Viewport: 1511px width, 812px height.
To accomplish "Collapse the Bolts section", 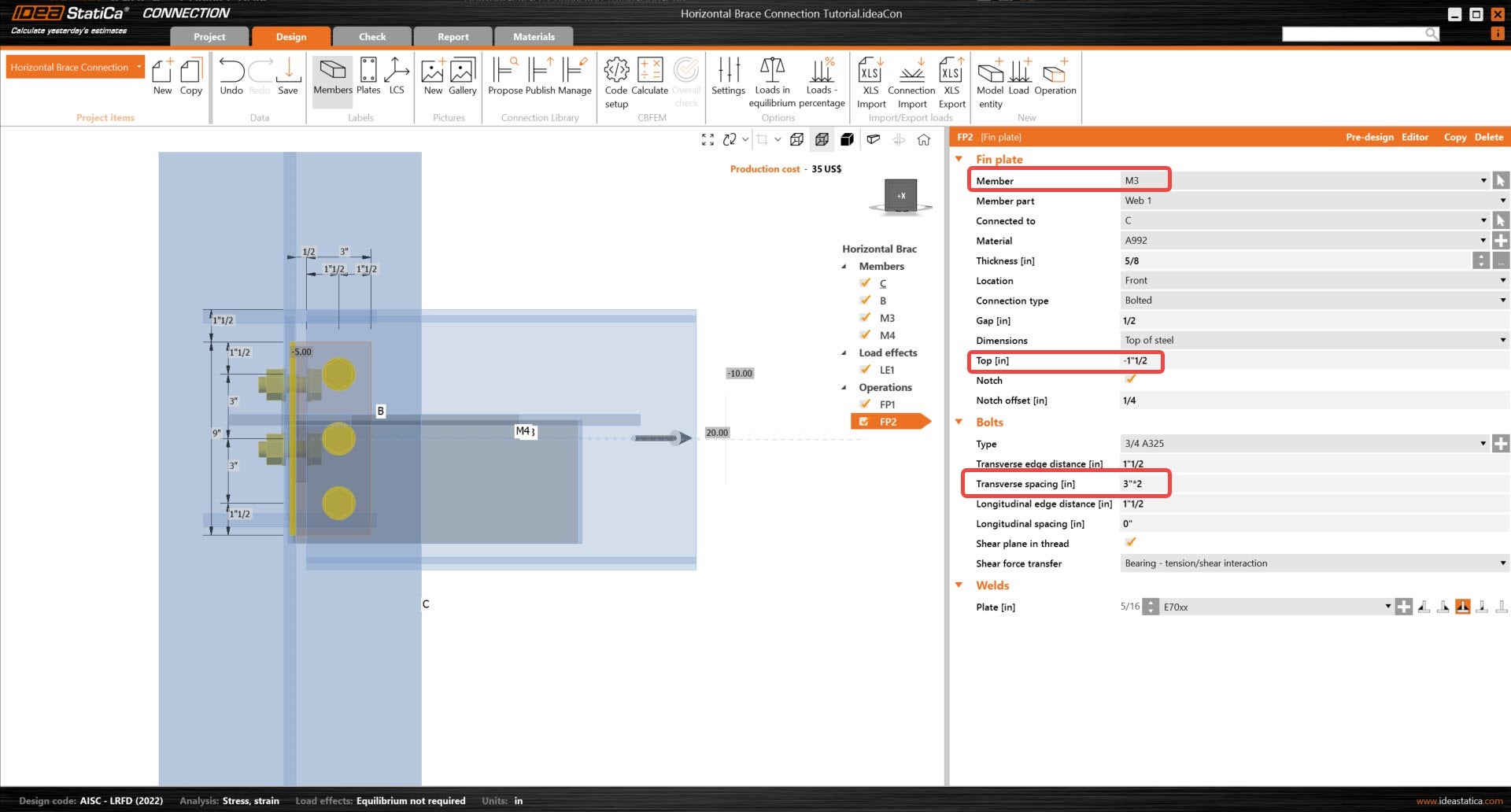I will coord(959,423).
